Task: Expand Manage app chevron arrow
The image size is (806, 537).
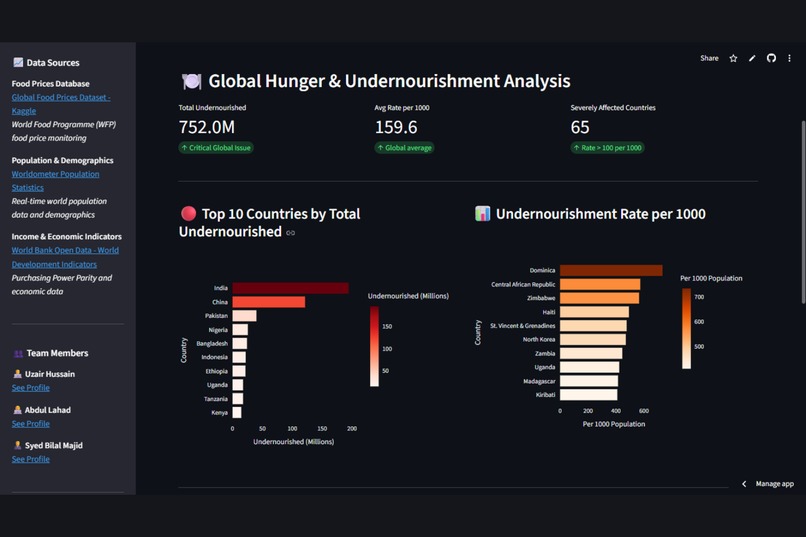Action: 744,484
